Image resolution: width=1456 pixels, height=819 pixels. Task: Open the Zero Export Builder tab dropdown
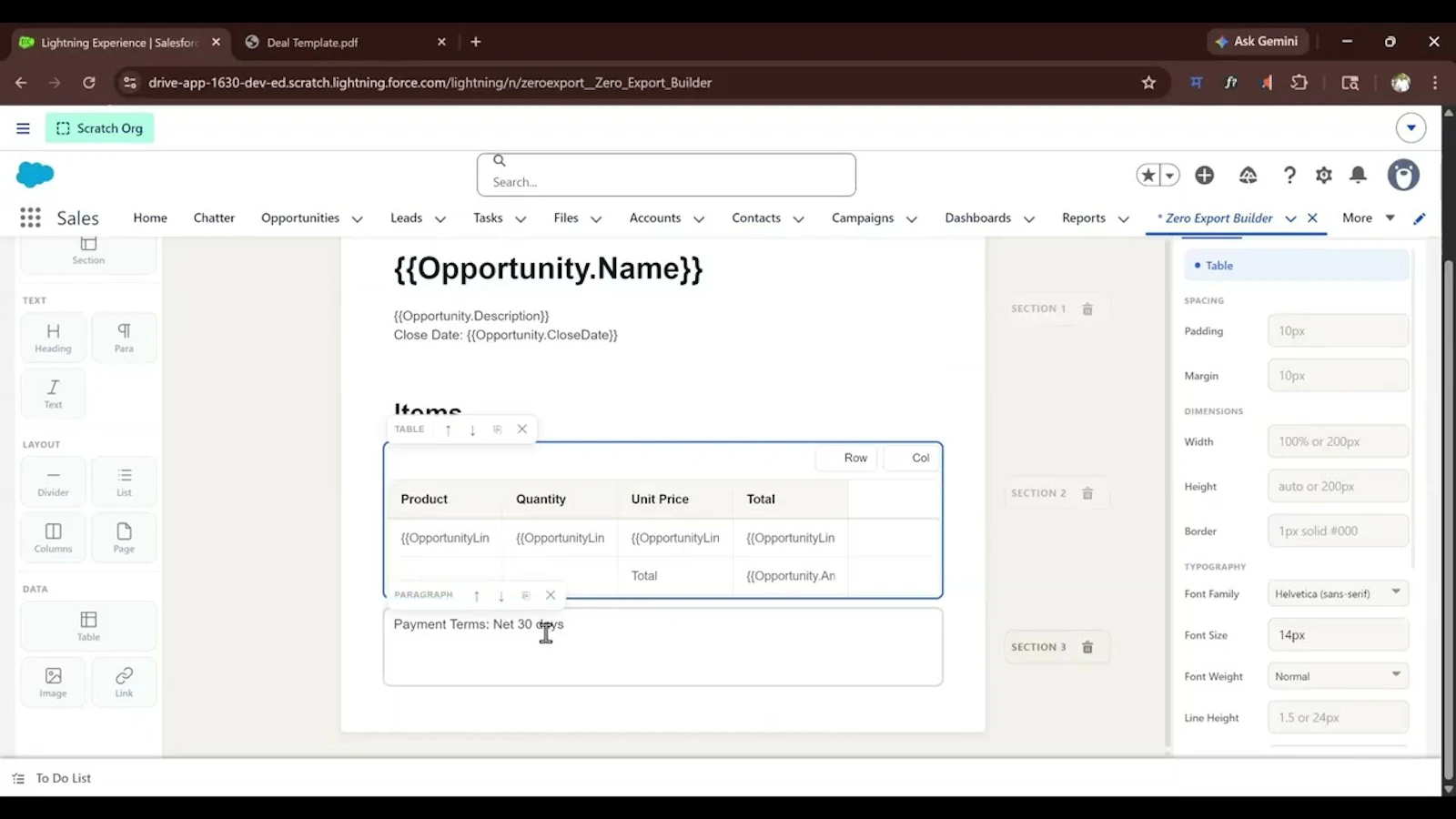[1290, 218]
